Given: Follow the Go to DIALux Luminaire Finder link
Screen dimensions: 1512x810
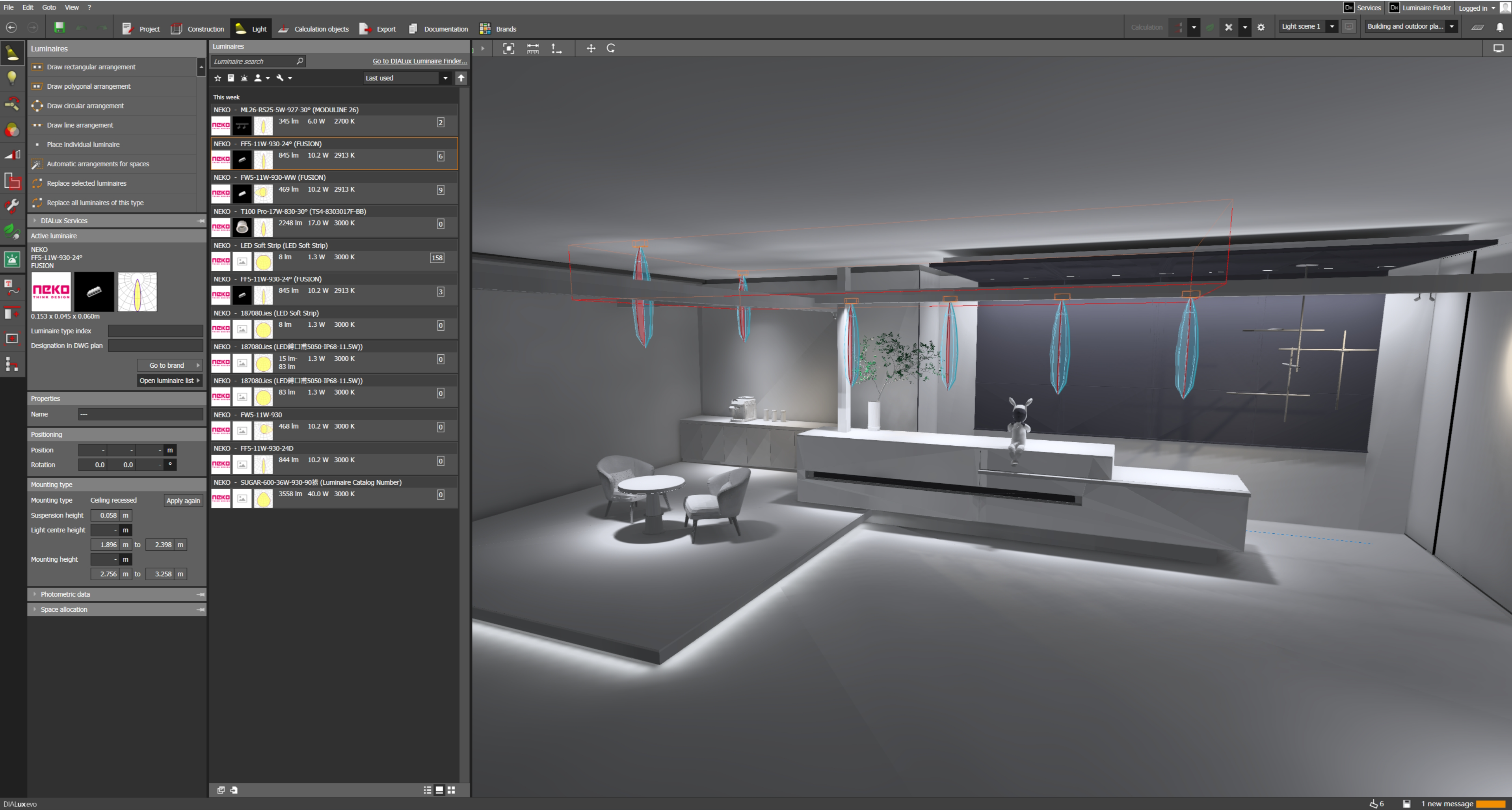Looking at the screenshot, I should click(x=419, y=61).
